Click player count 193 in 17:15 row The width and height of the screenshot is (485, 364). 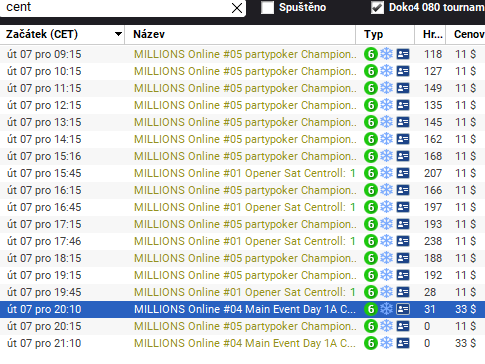click(433, 224)
